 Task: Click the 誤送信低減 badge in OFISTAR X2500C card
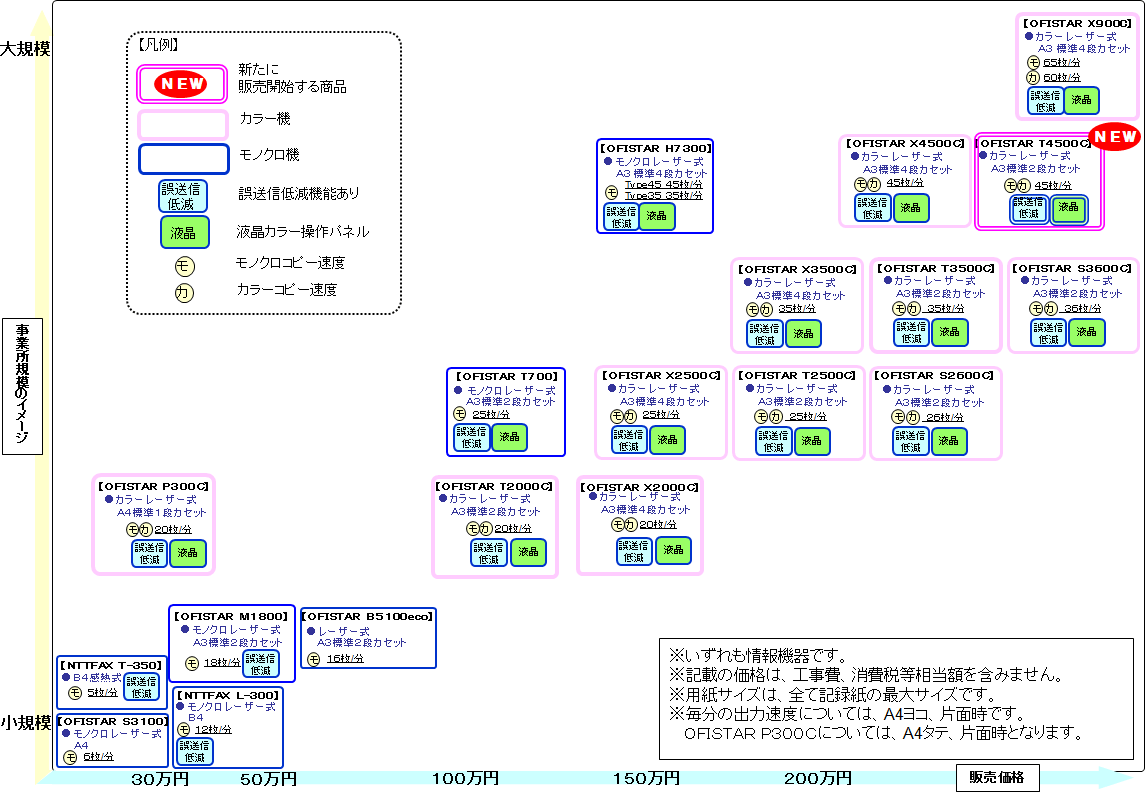pos(629,440)
